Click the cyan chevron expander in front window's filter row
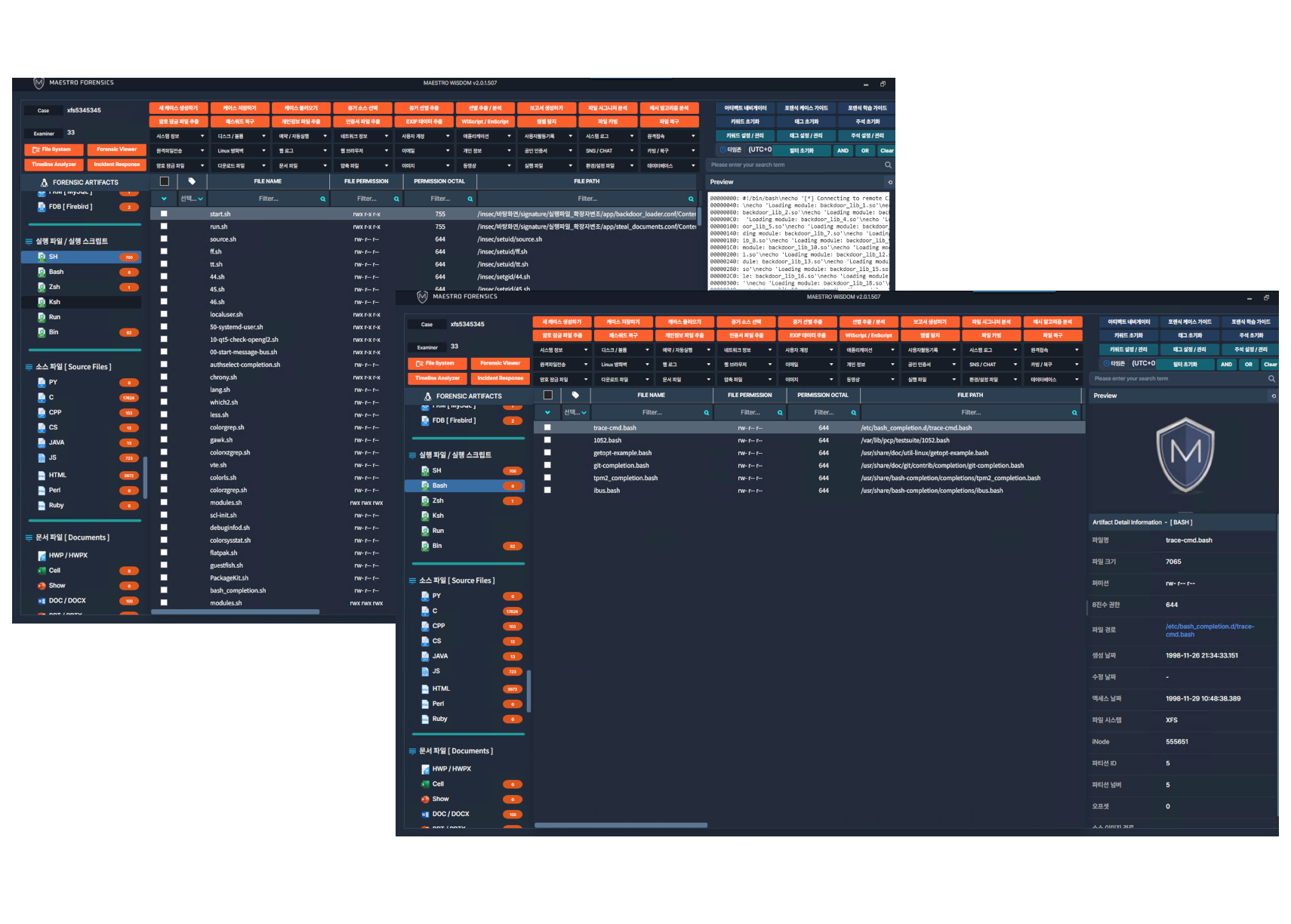 click(x=547, y=412)
